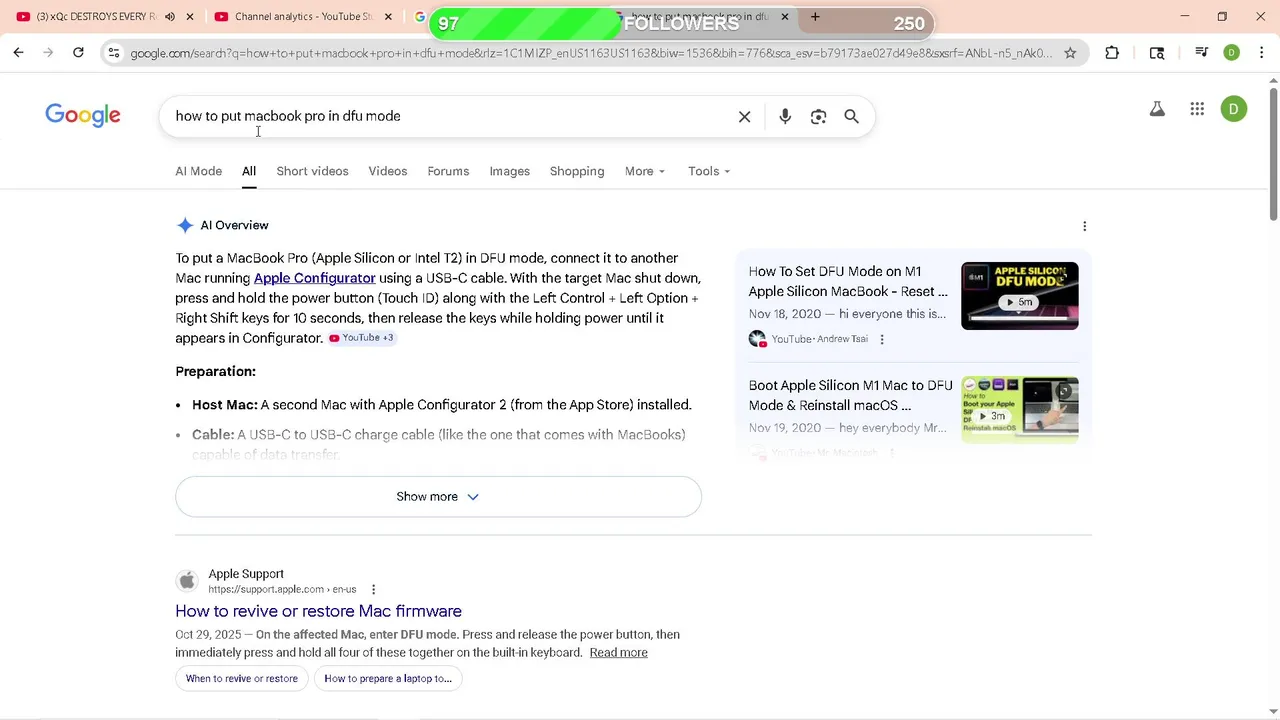This screenshot has height=720, width=1280.
Task: Click inside the Google search box text
Action: coord(288,116)
